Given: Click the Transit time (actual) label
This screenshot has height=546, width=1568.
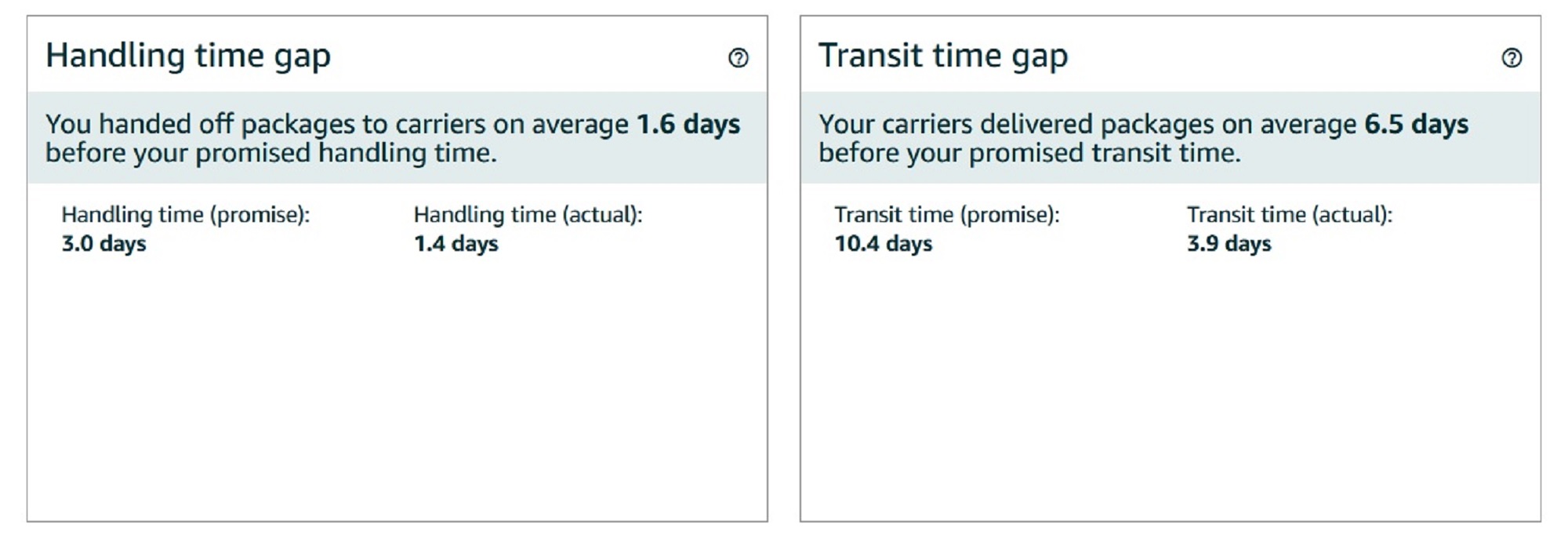Looking at the screenshot, I should point(1290,215).
